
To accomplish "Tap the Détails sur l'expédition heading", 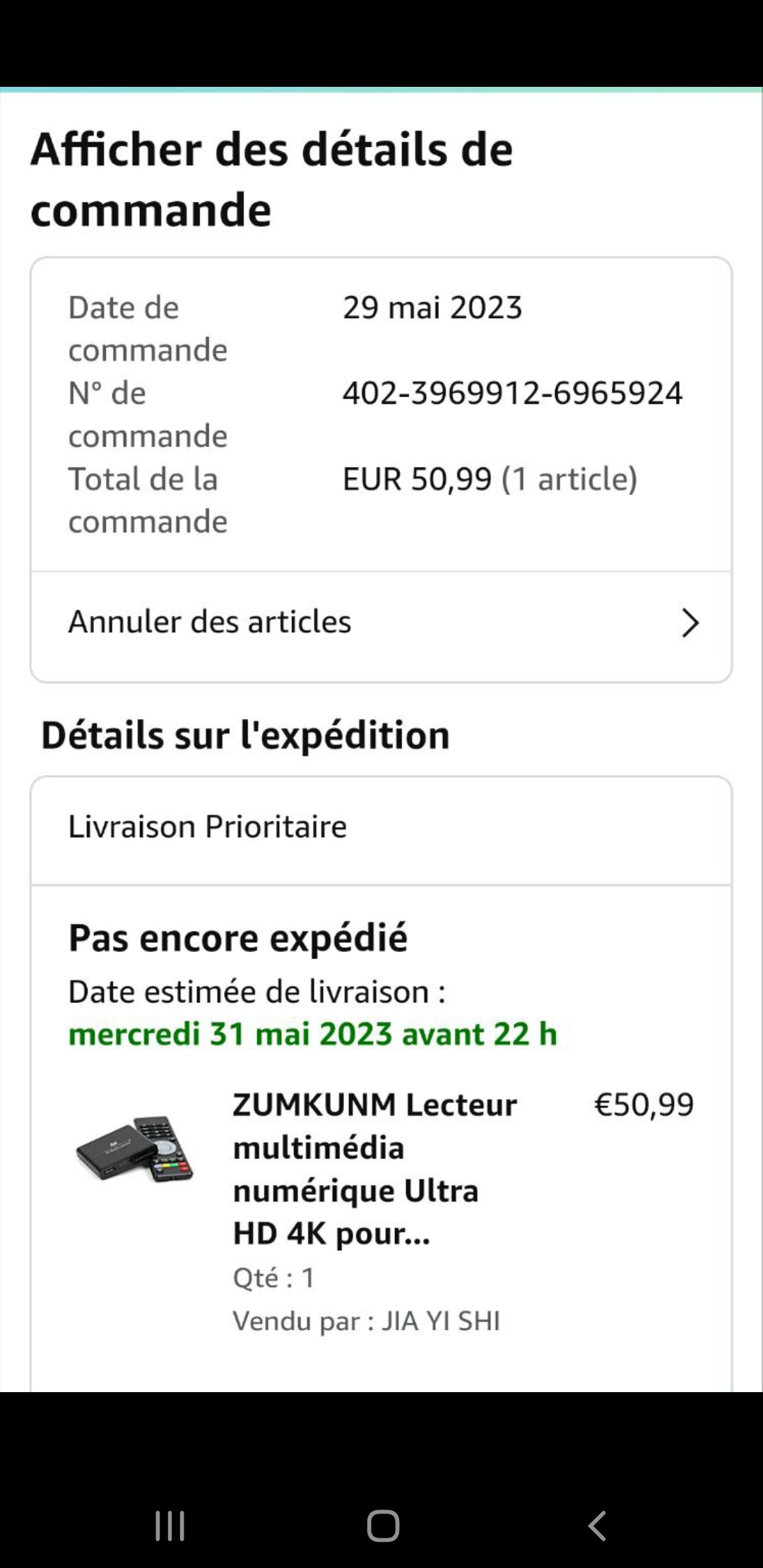I will click(x=245, y=735).
